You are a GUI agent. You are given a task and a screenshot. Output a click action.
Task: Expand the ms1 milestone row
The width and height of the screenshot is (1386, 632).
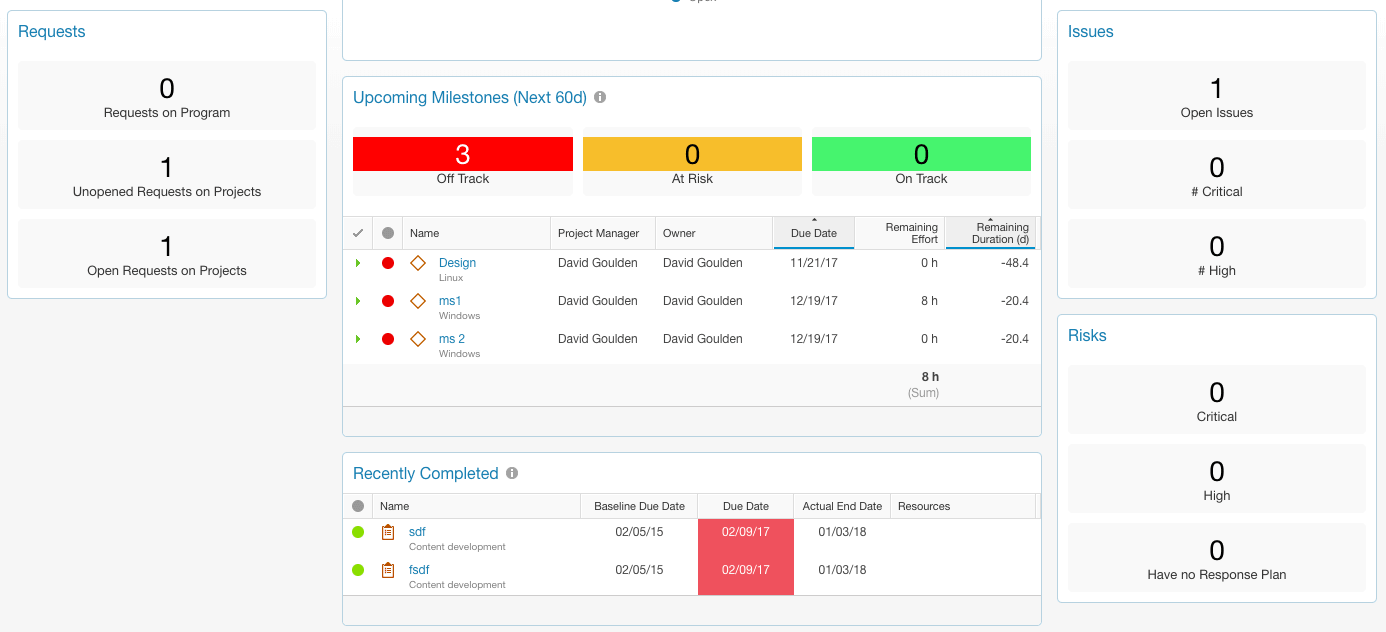pyautogui.click(x=358, y=300)
